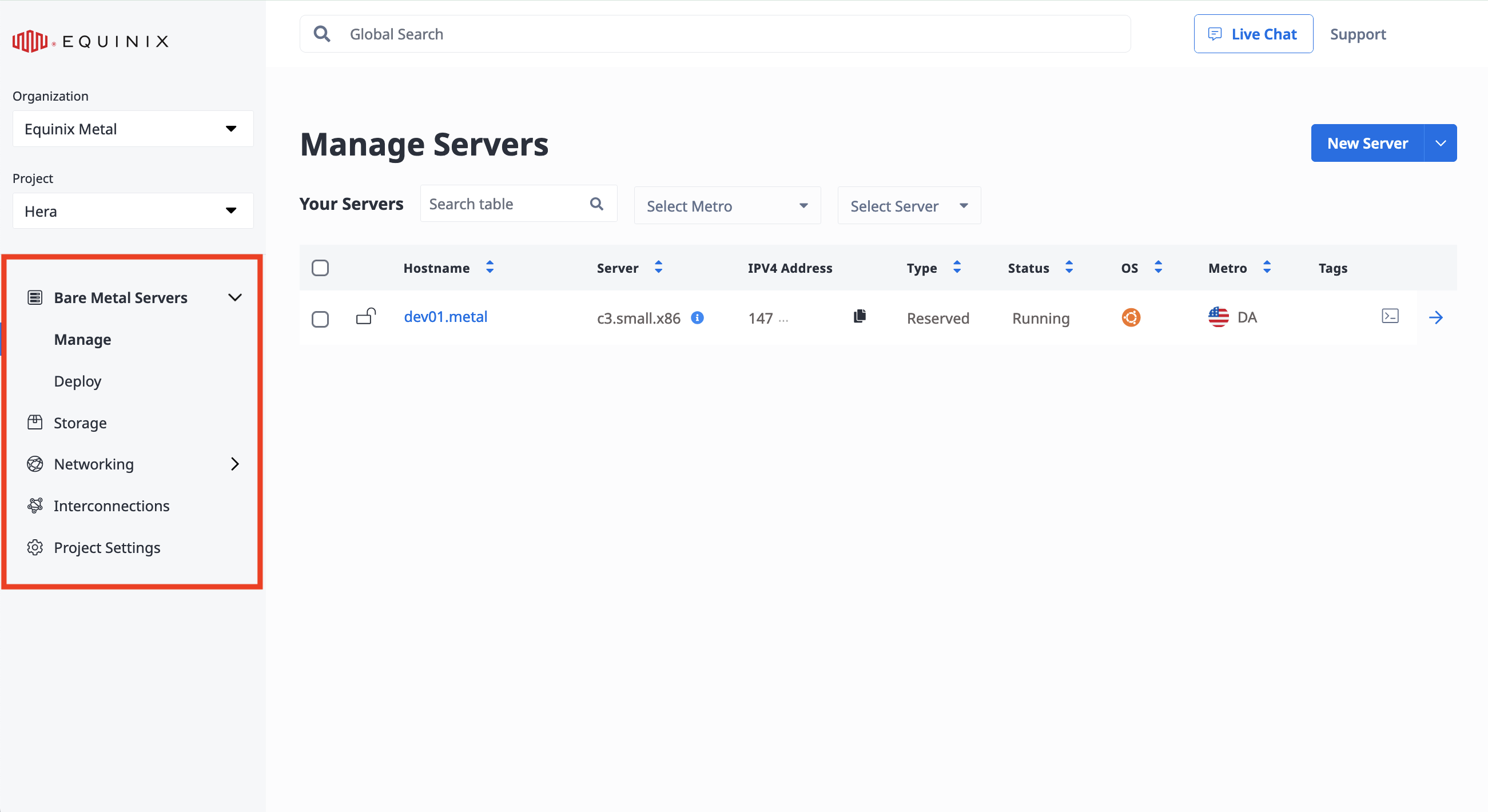The width and height of the screenshot is (1488, 812).
Task: Click the Running status cell
Action: 1041,318
